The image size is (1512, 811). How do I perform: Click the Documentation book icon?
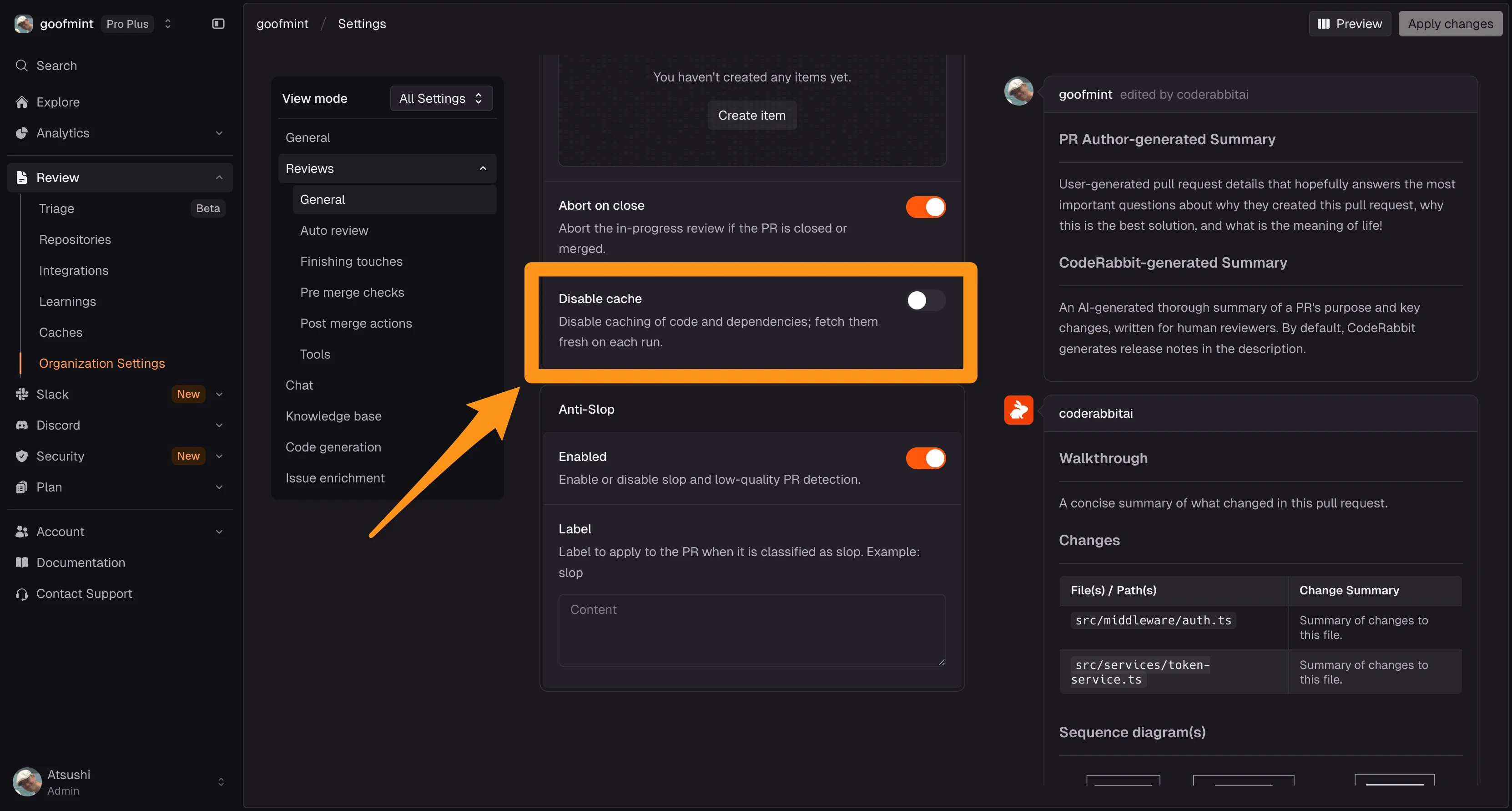22,563
